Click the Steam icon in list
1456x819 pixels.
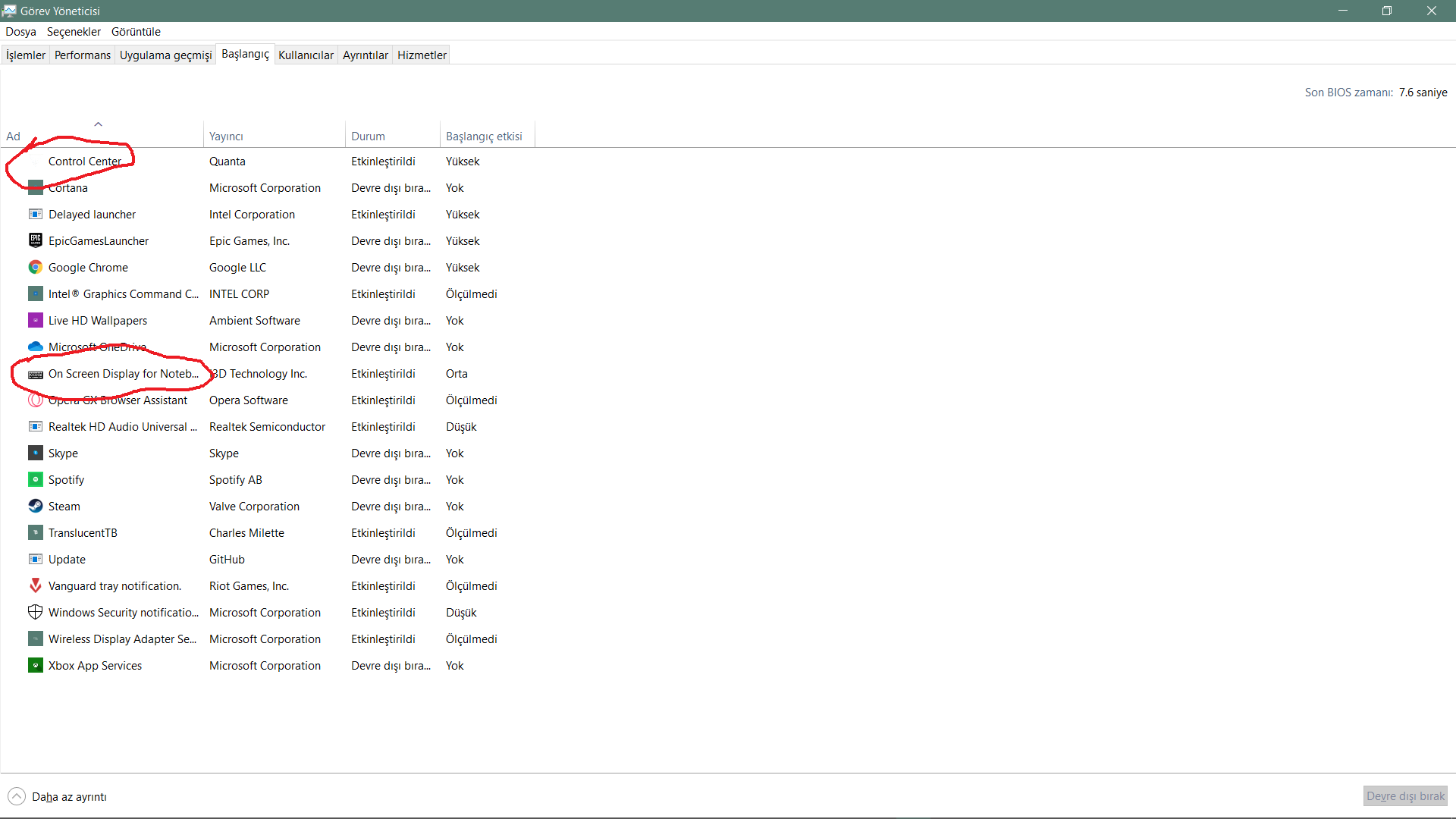click(35, 506)
